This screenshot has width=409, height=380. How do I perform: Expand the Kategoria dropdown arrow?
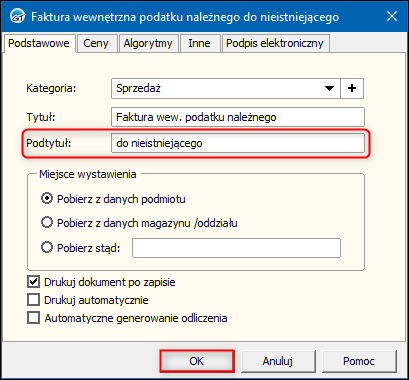pyautogui.click(x=329, y=88)
